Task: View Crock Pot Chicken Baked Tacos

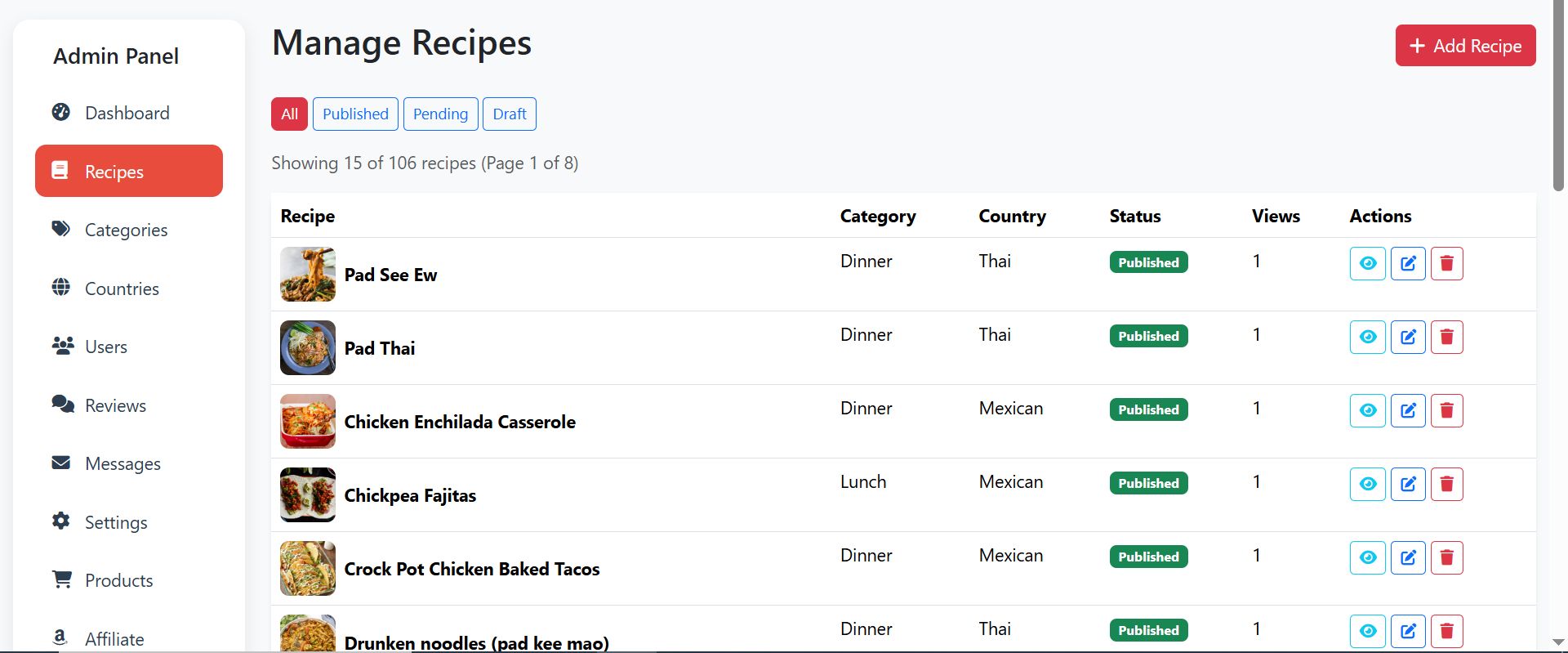Action: (1368, 557)
